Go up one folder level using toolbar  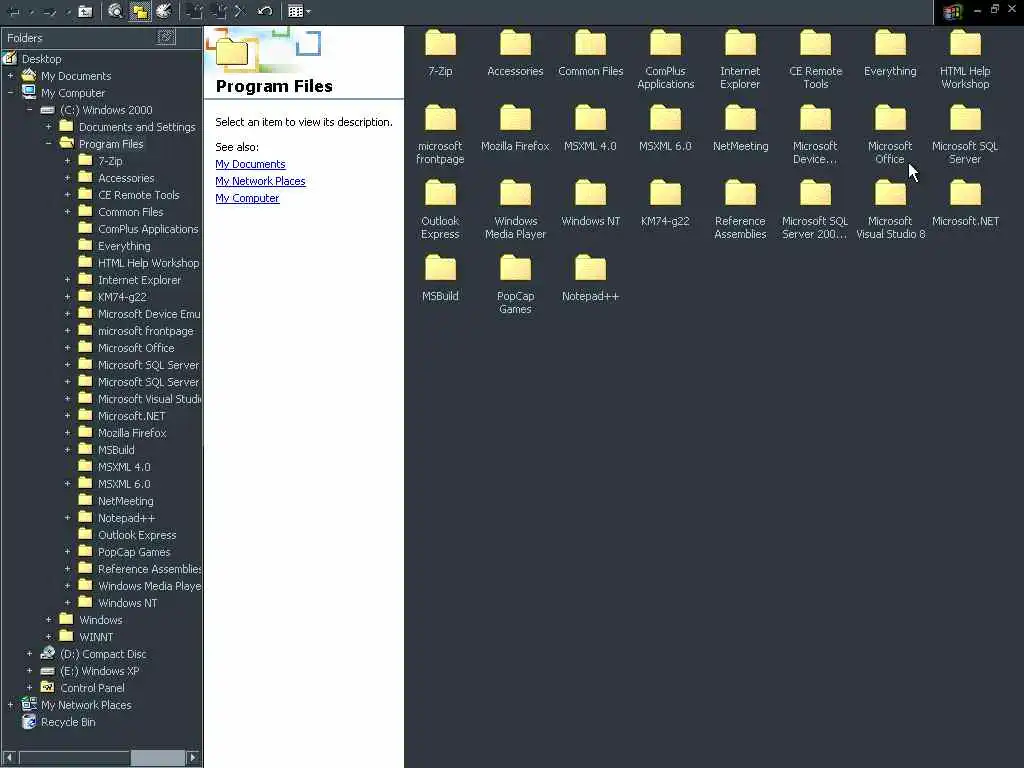[86, 11]
